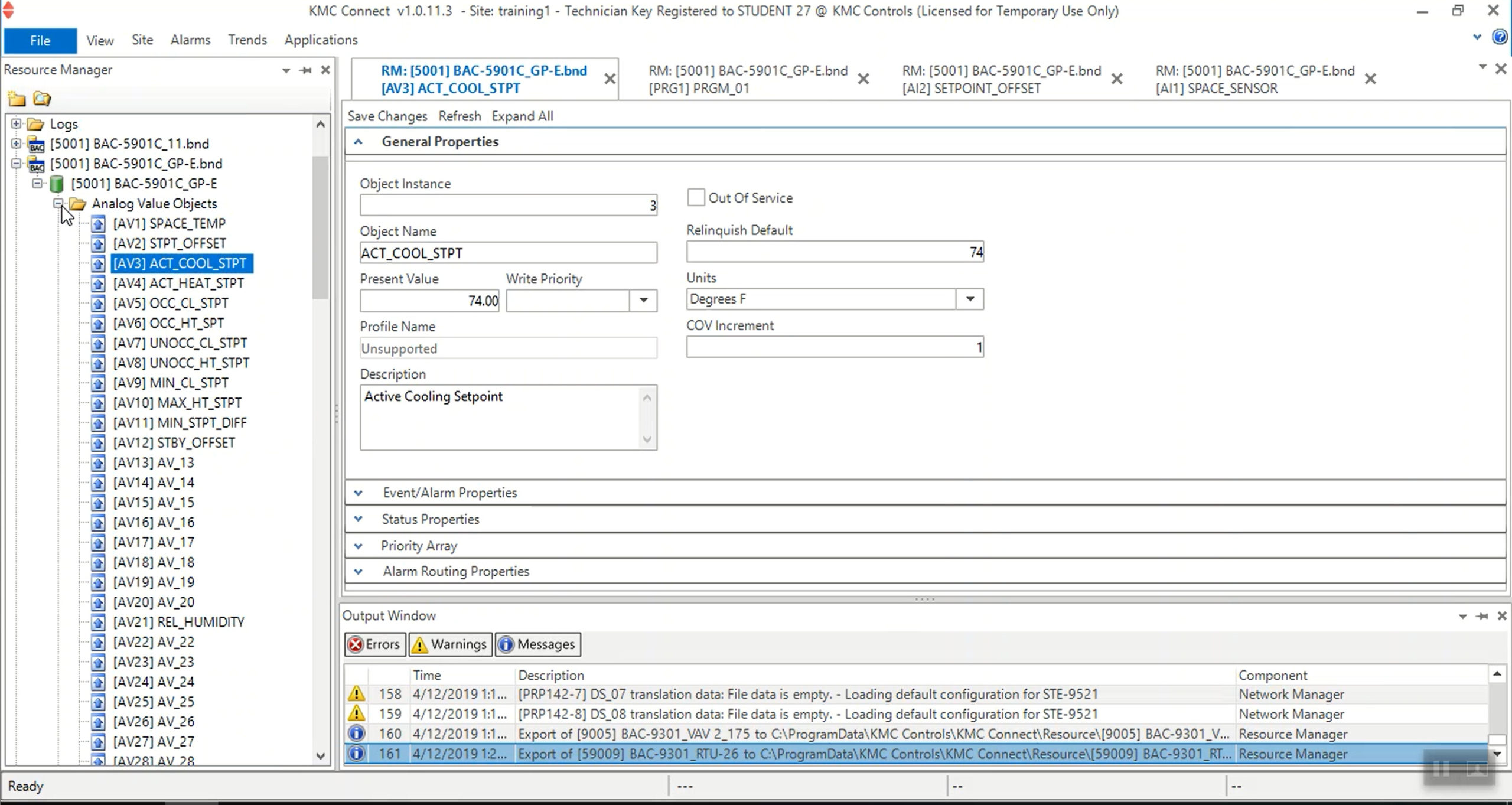
Task: Toggle the Out Of Service checkbox
Action: pyautogui.click(x=696, y=197)
